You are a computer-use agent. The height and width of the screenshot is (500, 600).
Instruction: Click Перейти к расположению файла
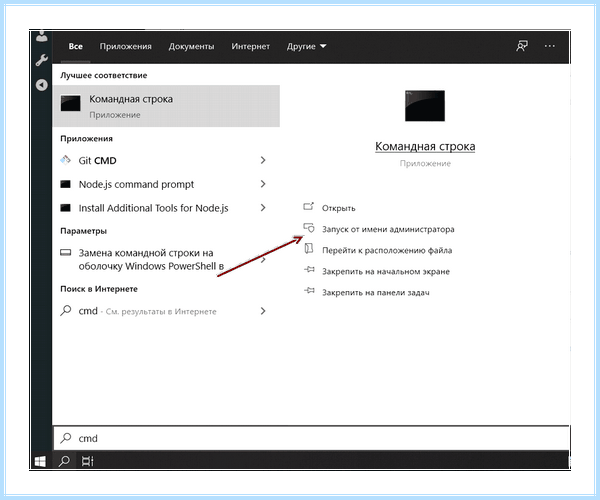[387, 250]
